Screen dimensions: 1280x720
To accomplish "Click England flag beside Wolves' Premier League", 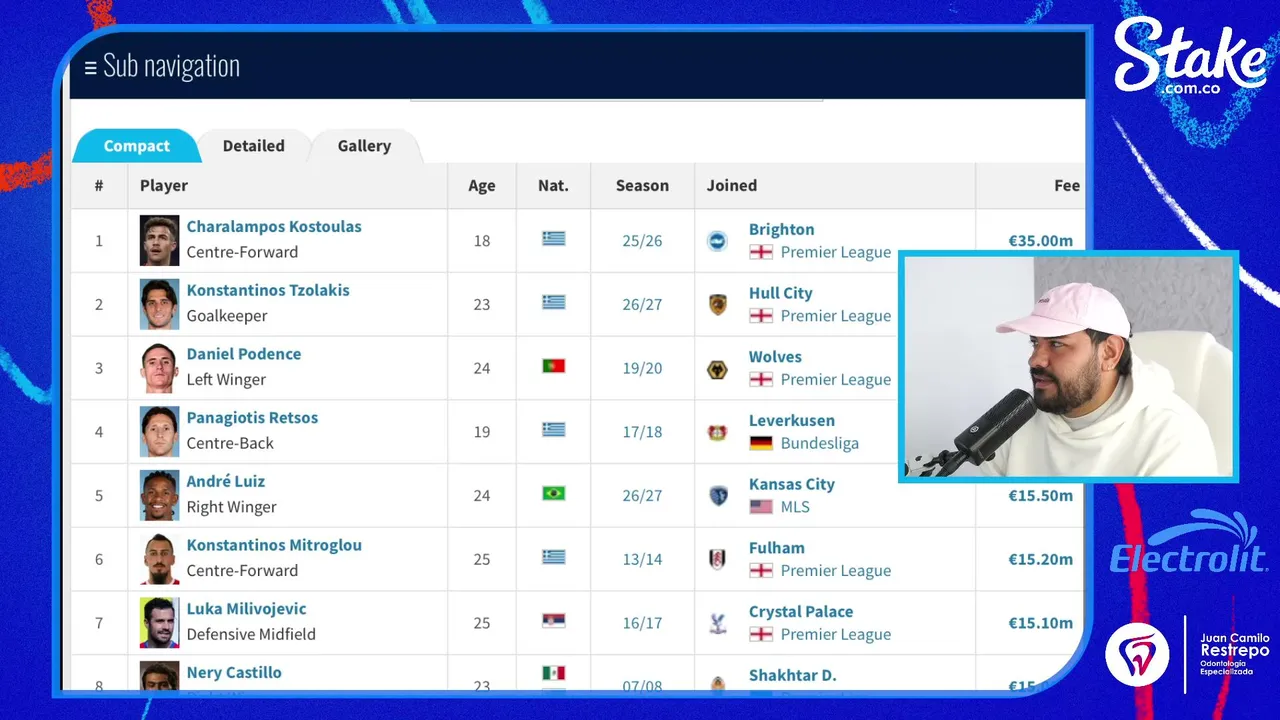I will tap(761, 379).
